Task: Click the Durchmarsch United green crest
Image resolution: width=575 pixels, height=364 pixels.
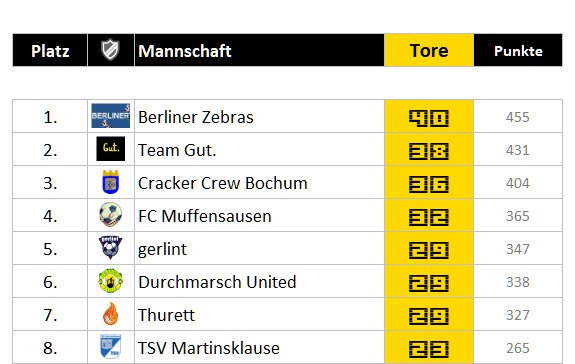Action: click(110, 281)
